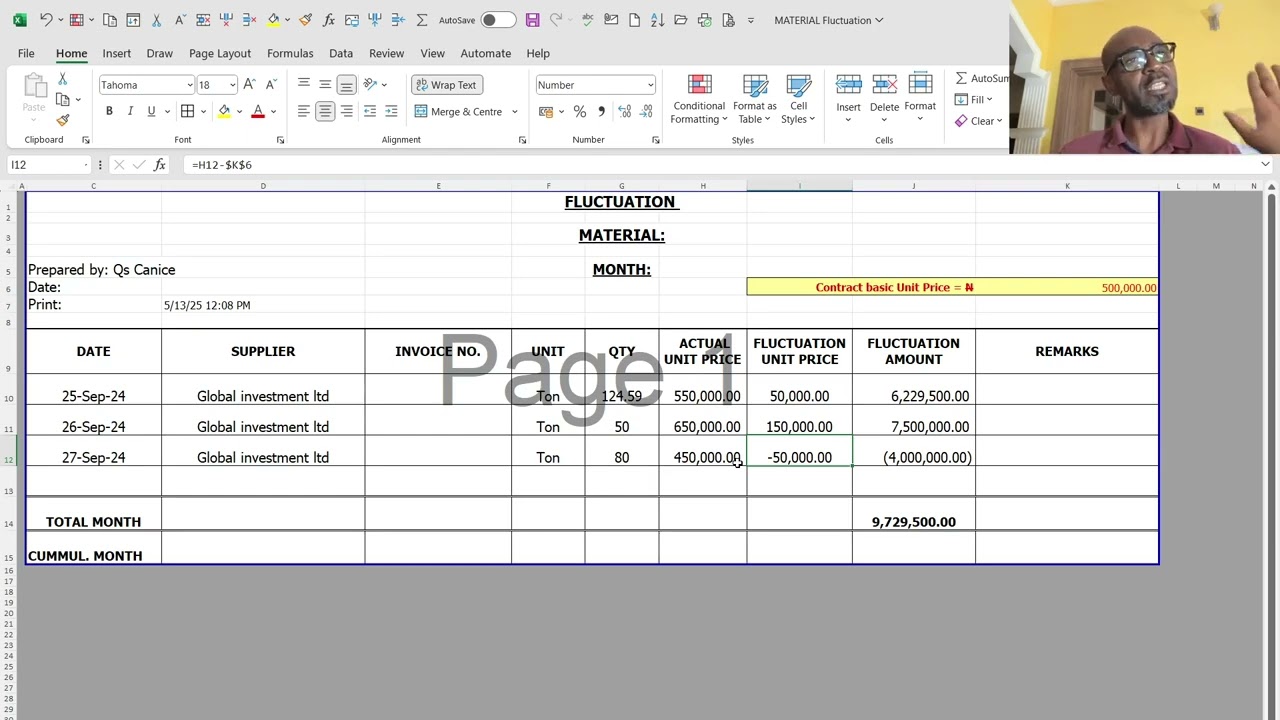Apply Italic formatting
This screenshot has height=720, width=1280.
click(x=130, y=111)
